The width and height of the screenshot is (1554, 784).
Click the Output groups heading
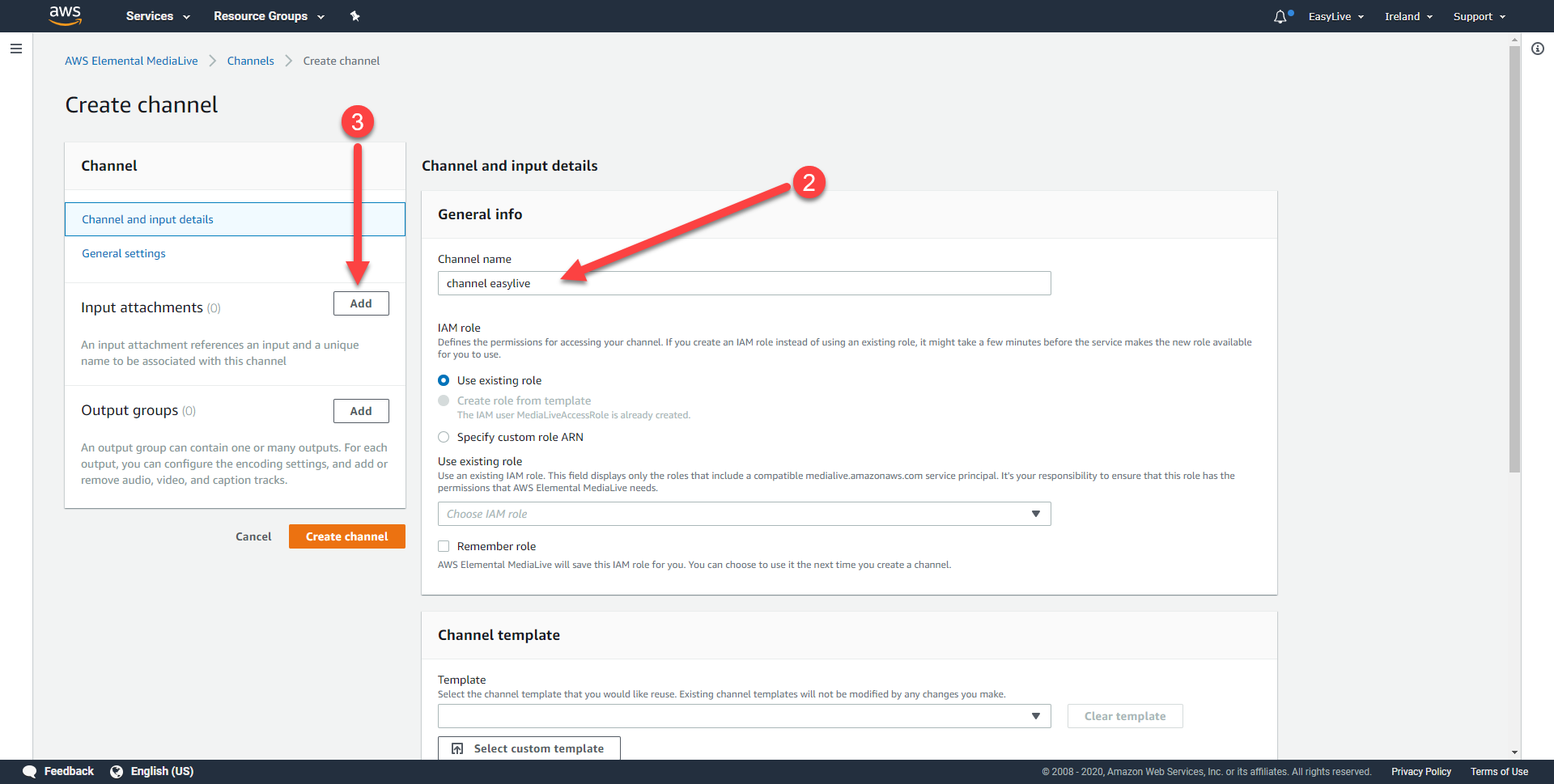(x=129, y=410)
